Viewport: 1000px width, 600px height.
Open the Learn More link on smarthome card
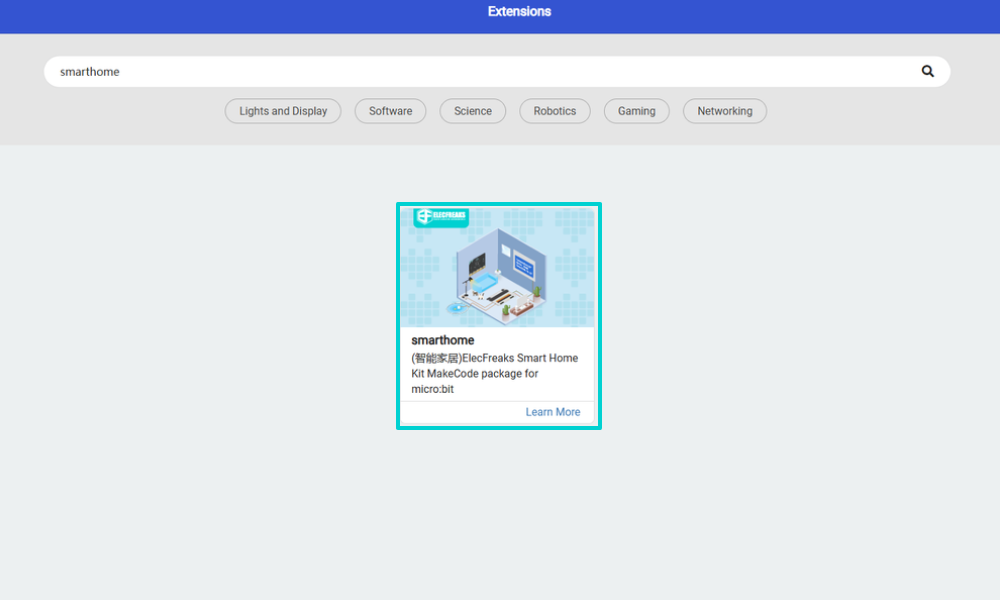coord(552,412)
